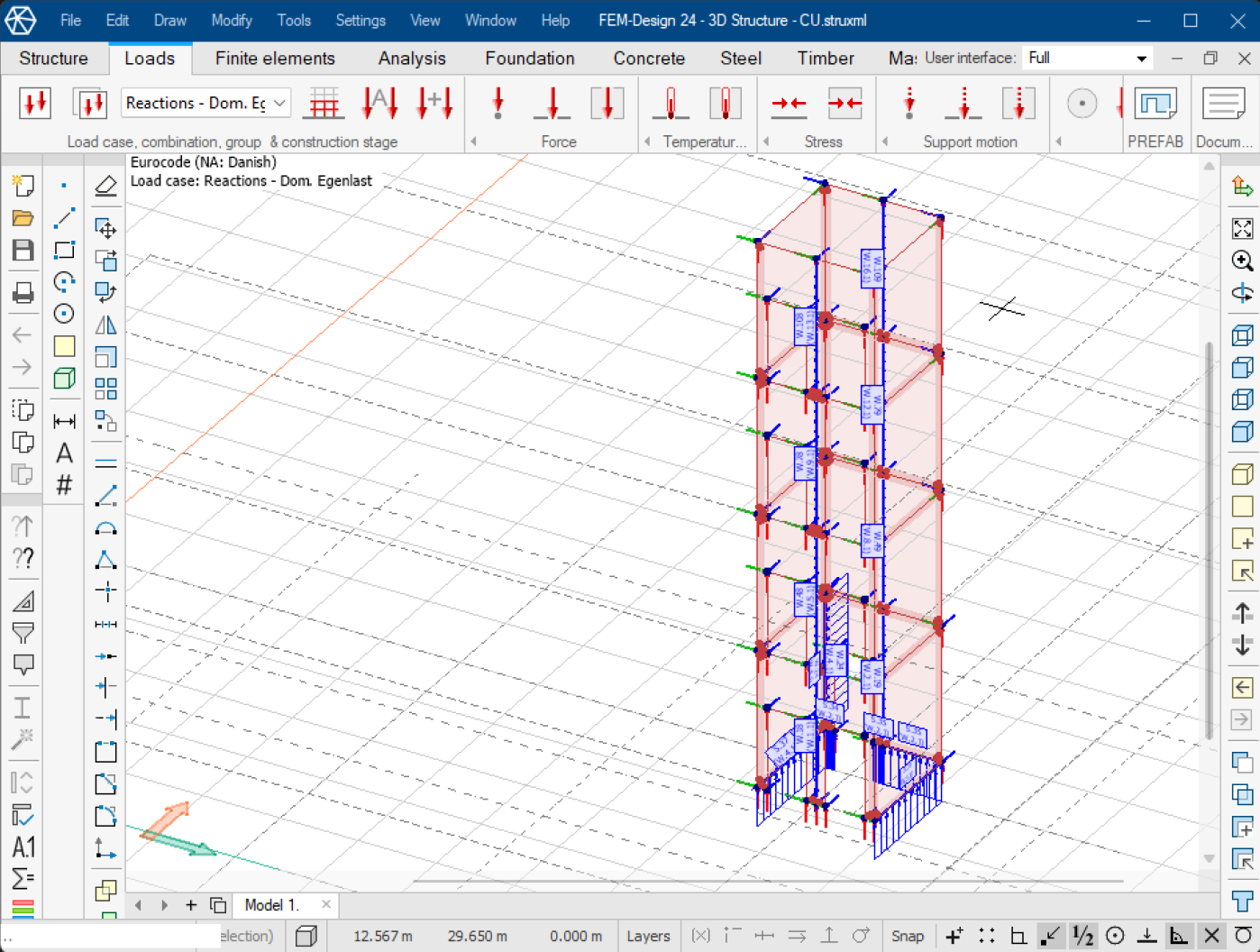Choose the draw circle tool

pos(64,314)
